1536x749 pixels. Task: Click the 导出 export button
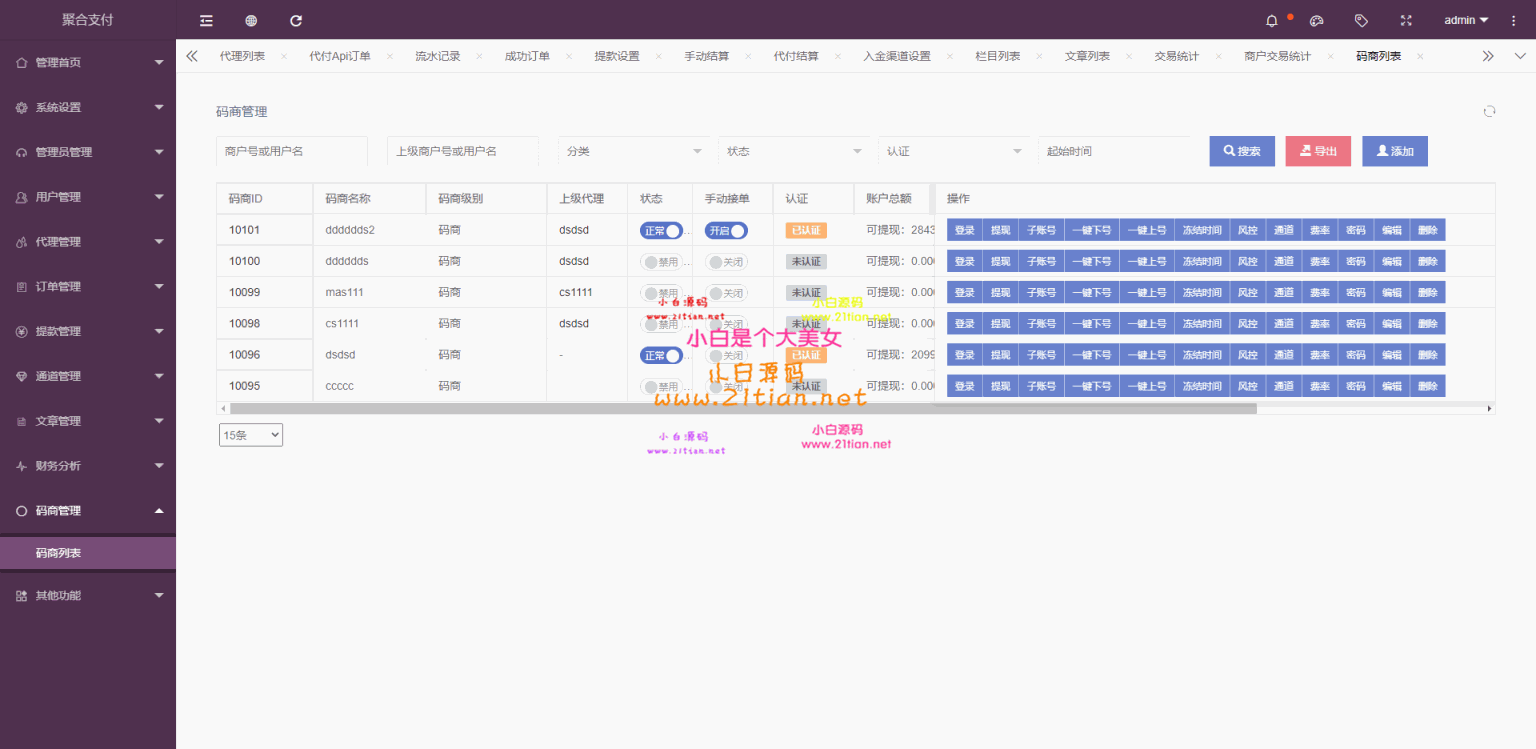[1318, 151]
